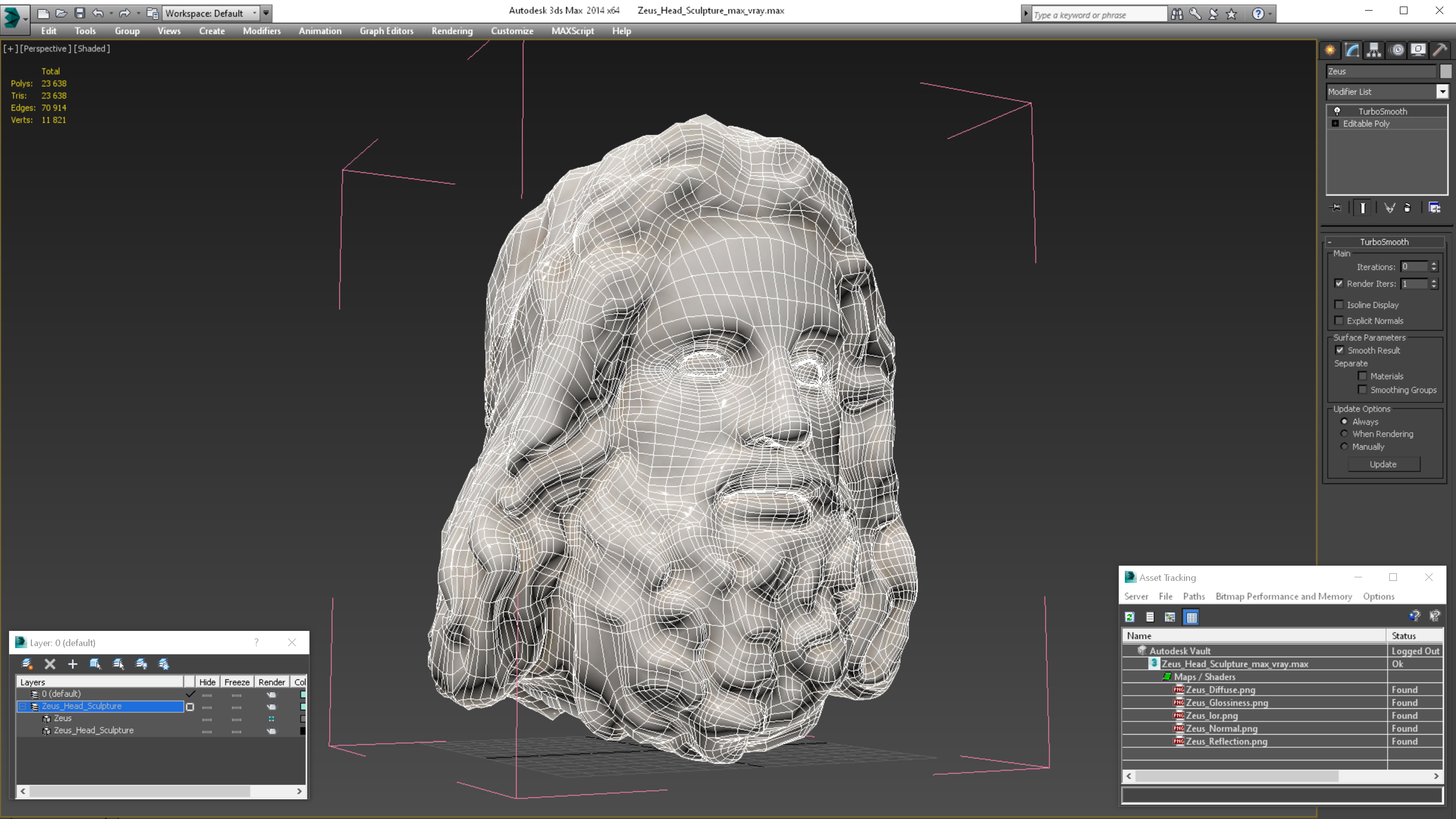Click the Undo arrow icon

pyautogui.click(x=98, y=13)
